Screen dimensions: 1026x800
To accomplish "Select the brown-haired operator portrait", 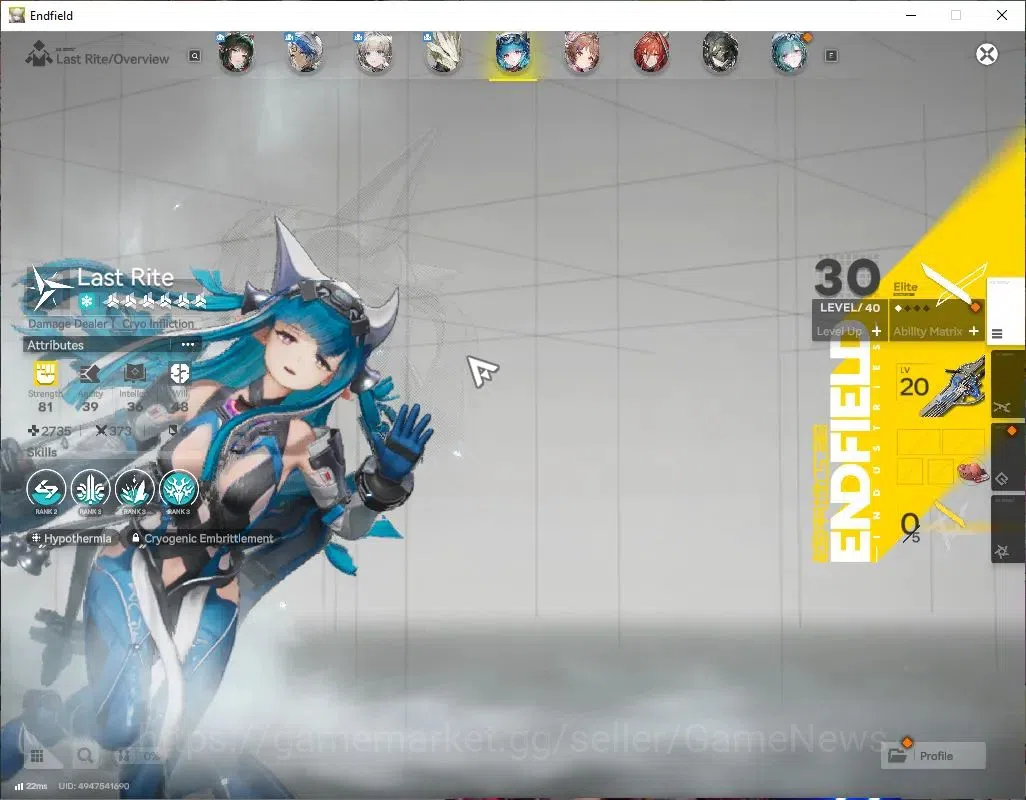I will (582, 53).
